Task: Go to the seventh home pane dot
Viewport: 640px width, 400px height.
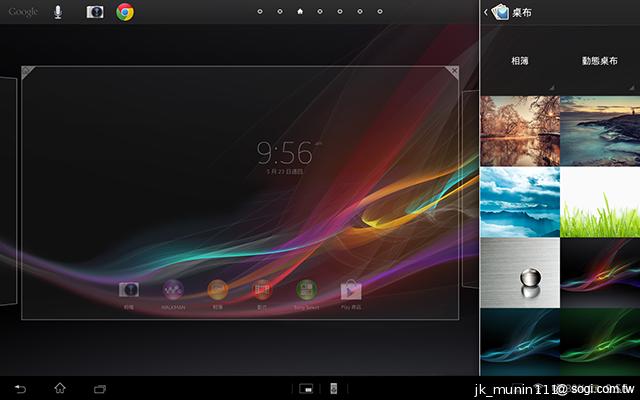Action: point(380,11)
